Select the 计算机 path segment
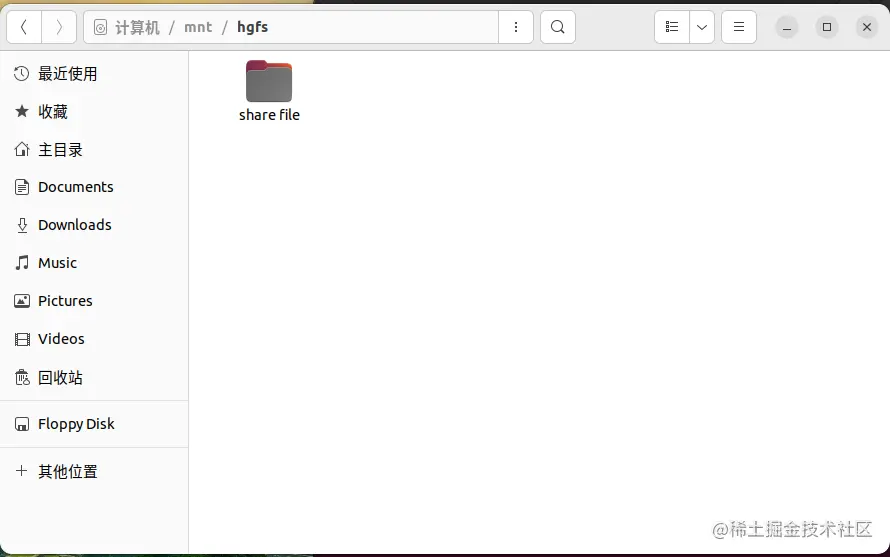Viewport: 890px width, 557px height. coord(137,27)
